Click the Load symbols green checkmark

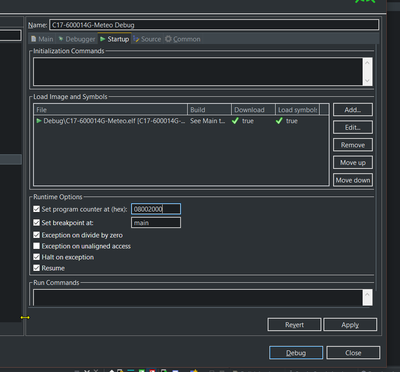click(279, 121)
